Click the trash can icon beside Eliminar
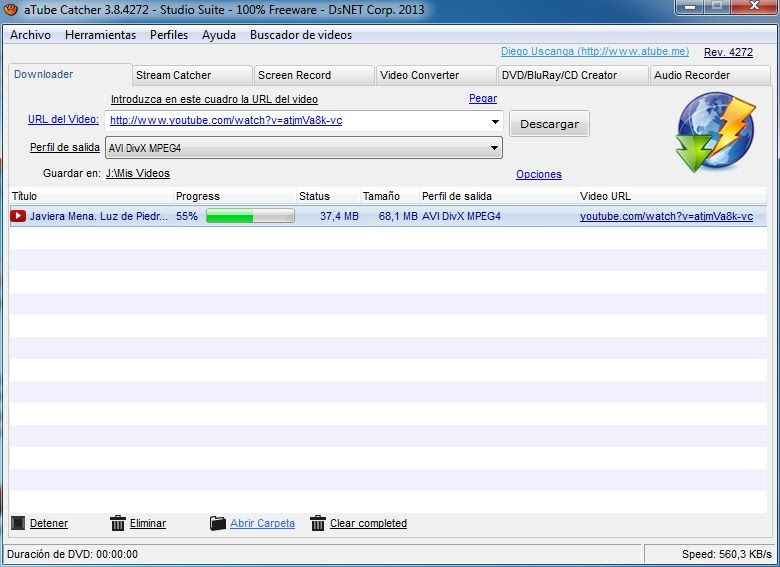This screenshot has height=567, width=780. [x=117, y=523]
